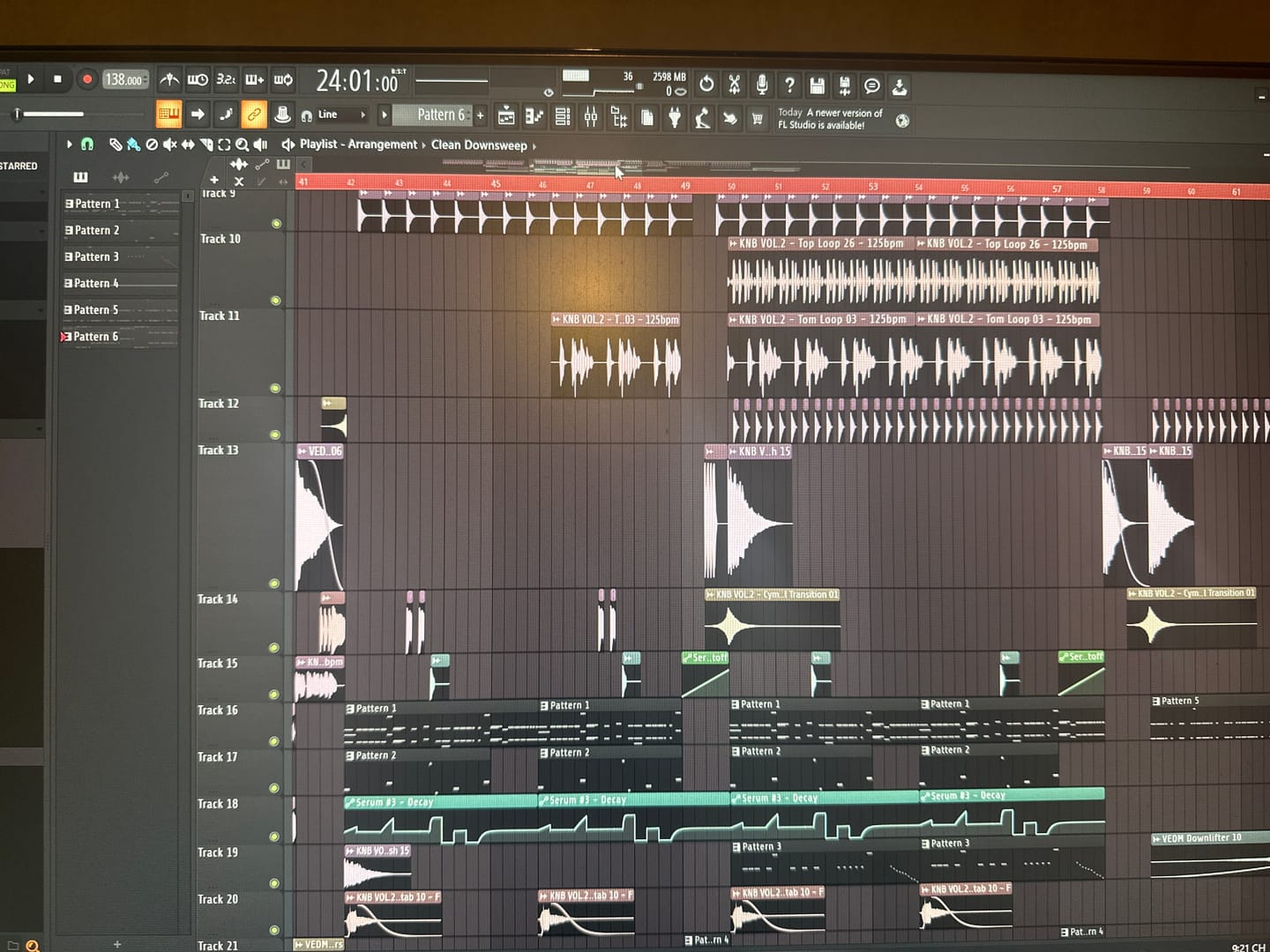Click the Playlist - Arrangement breadcrumb

click(358, 145)
